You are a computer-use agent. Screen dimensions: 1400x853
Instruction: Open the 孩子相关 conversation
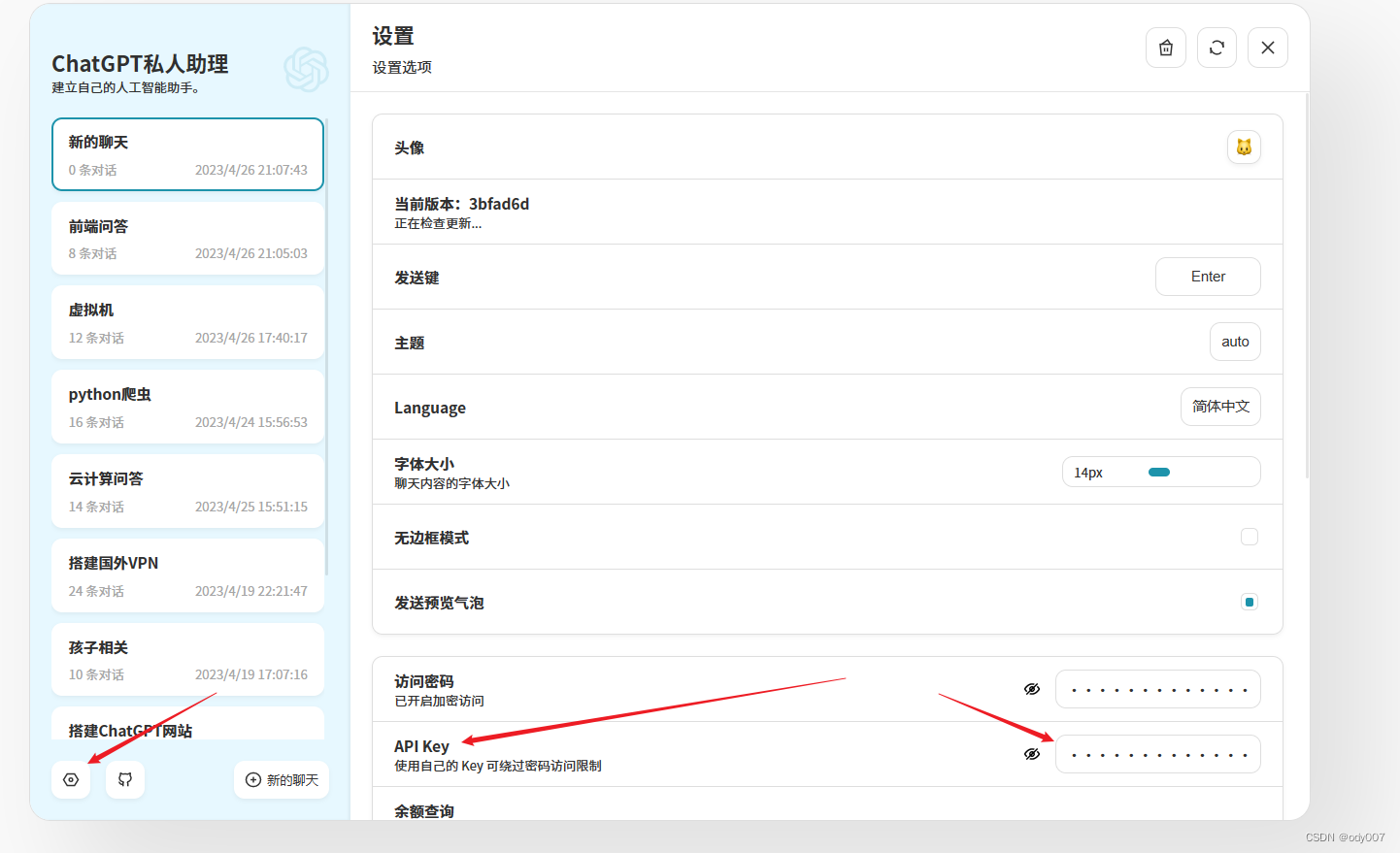(x=187, y=660)
